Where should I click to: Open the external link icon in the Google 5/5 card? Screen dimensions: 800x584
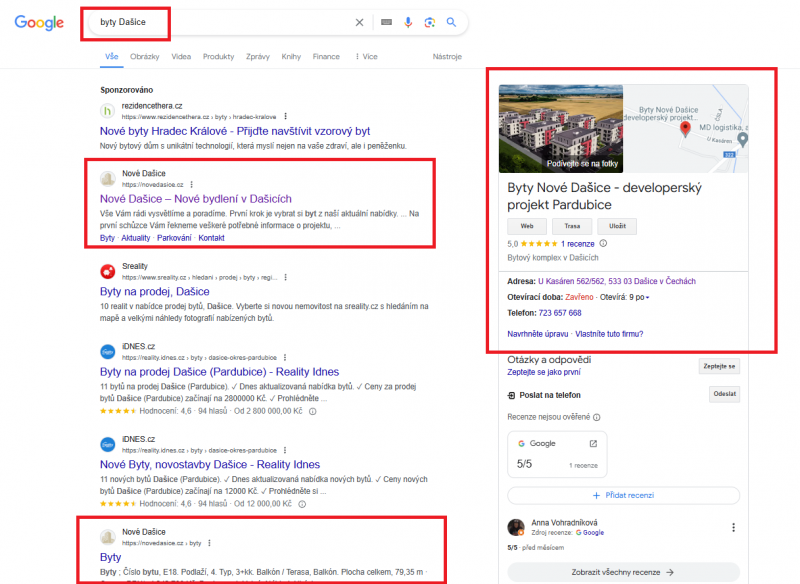pyautogui.click(x=593, y=444)
